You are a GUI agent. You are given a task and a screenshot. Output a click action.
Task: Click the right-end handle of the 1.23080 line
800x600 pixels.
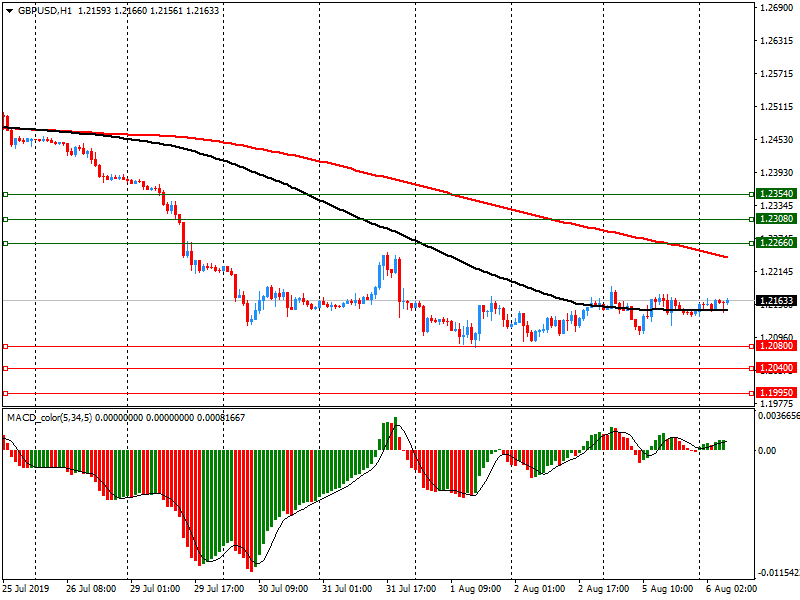pos(752,219)
